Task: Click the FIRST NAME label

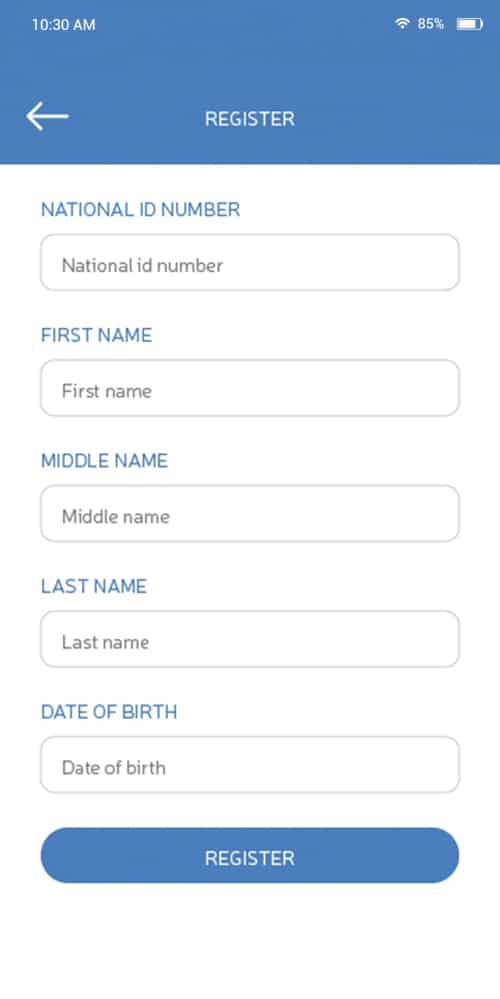Action: [x=97, y=335]
